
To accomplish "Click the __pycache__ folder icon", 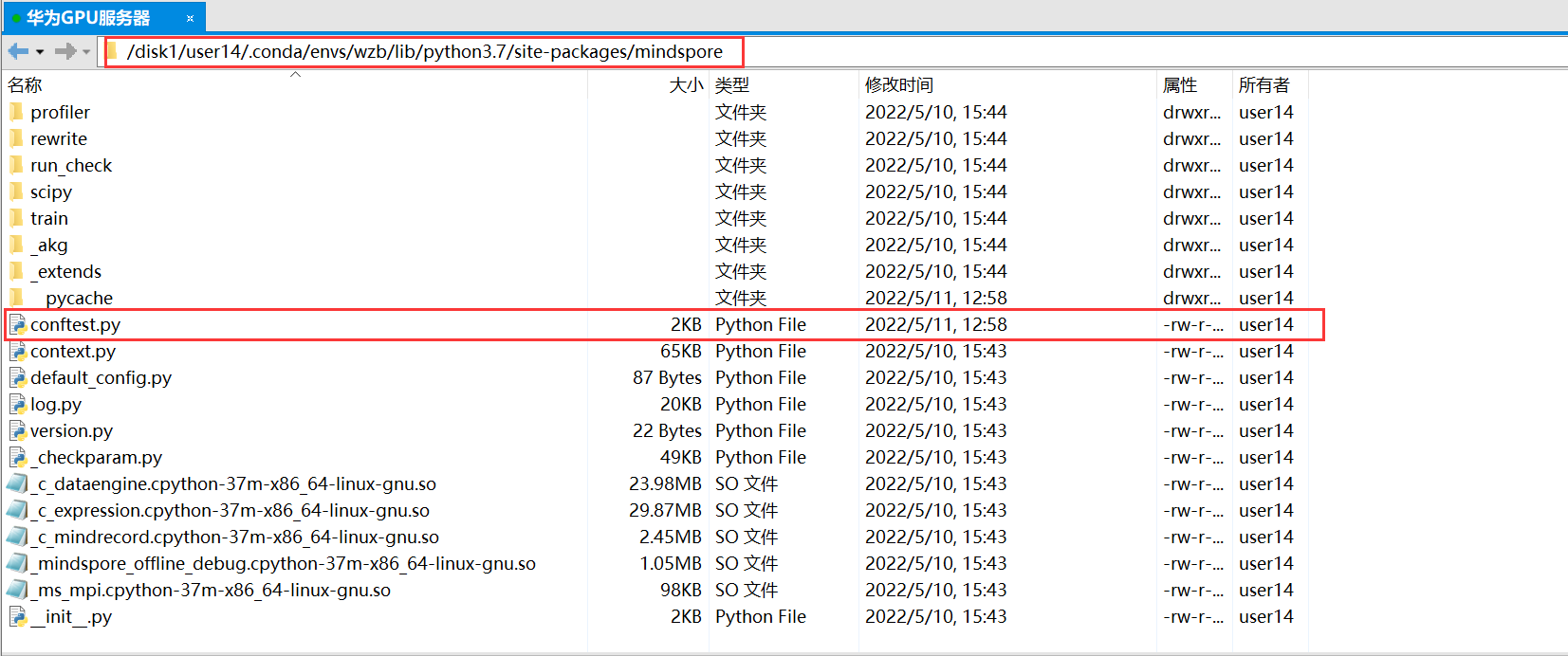I will (x=16, y=298).
